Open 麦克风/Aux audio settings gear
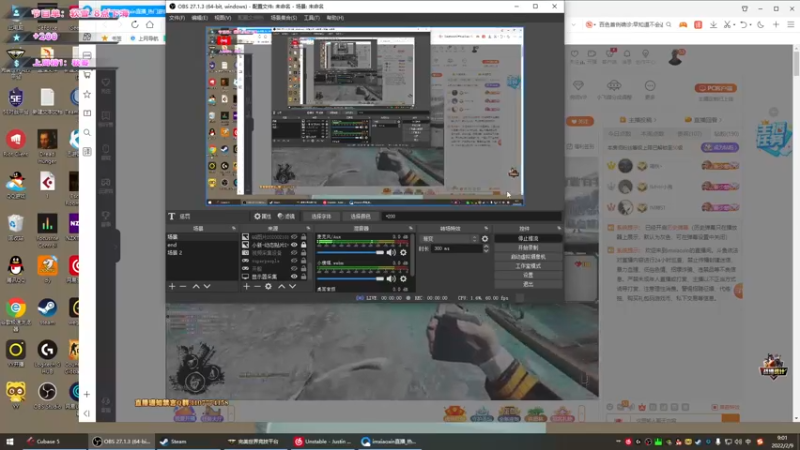Image resolution: width=800 pixels, height=450 pixels. click(x=403, y=253)
